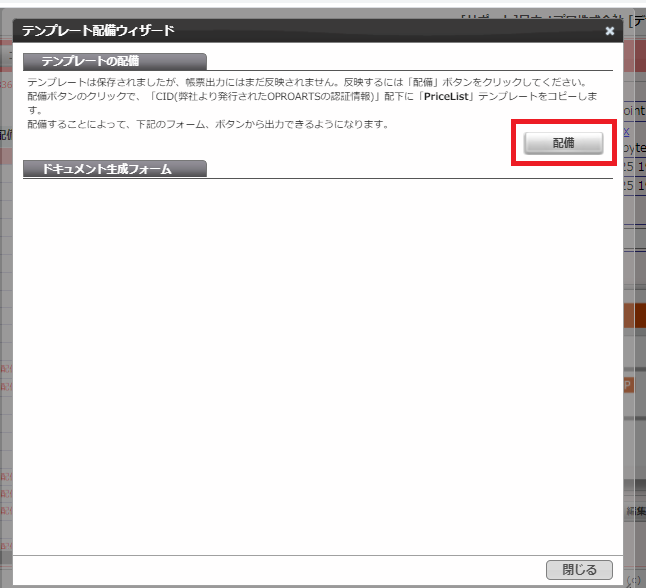The image size is (646, 588).
Task: Click the empty document generation form area
Action: point(318,360)
